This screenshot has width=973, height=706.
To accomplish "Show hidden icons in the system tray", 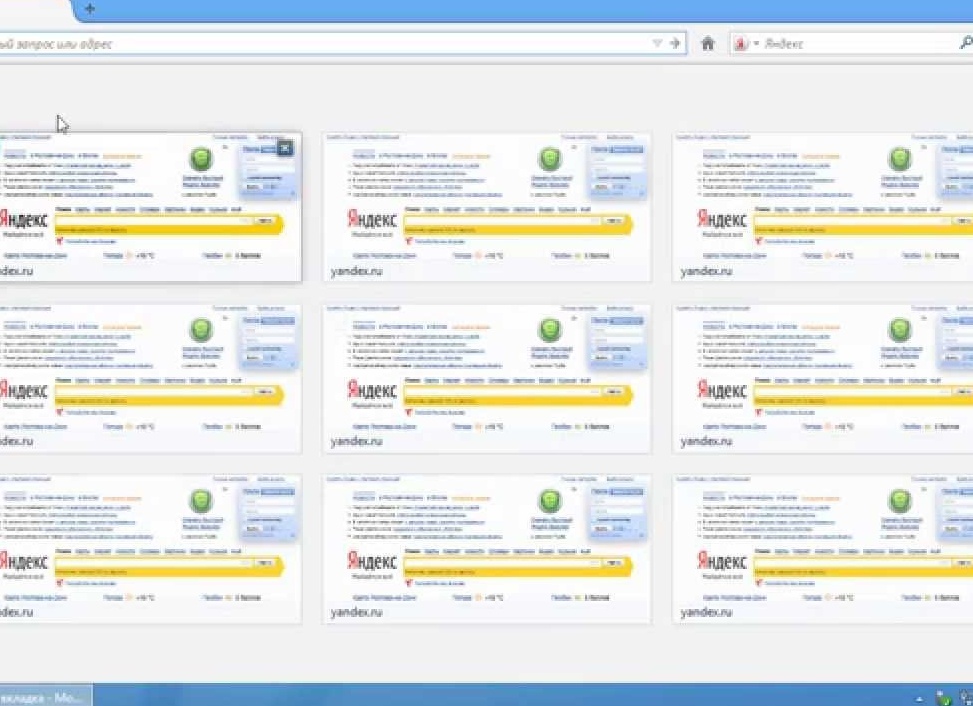I will click(918, 699).
